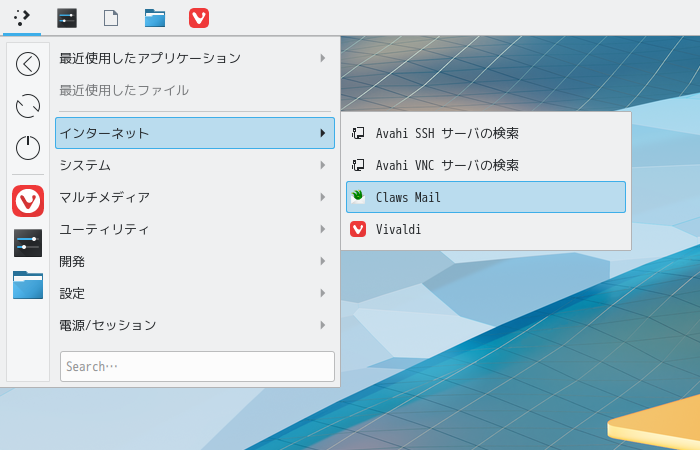This screenshot has height=450, width=700.
Task: Launch Vivaldi from the Internet submenu
Action: (486, 229)
